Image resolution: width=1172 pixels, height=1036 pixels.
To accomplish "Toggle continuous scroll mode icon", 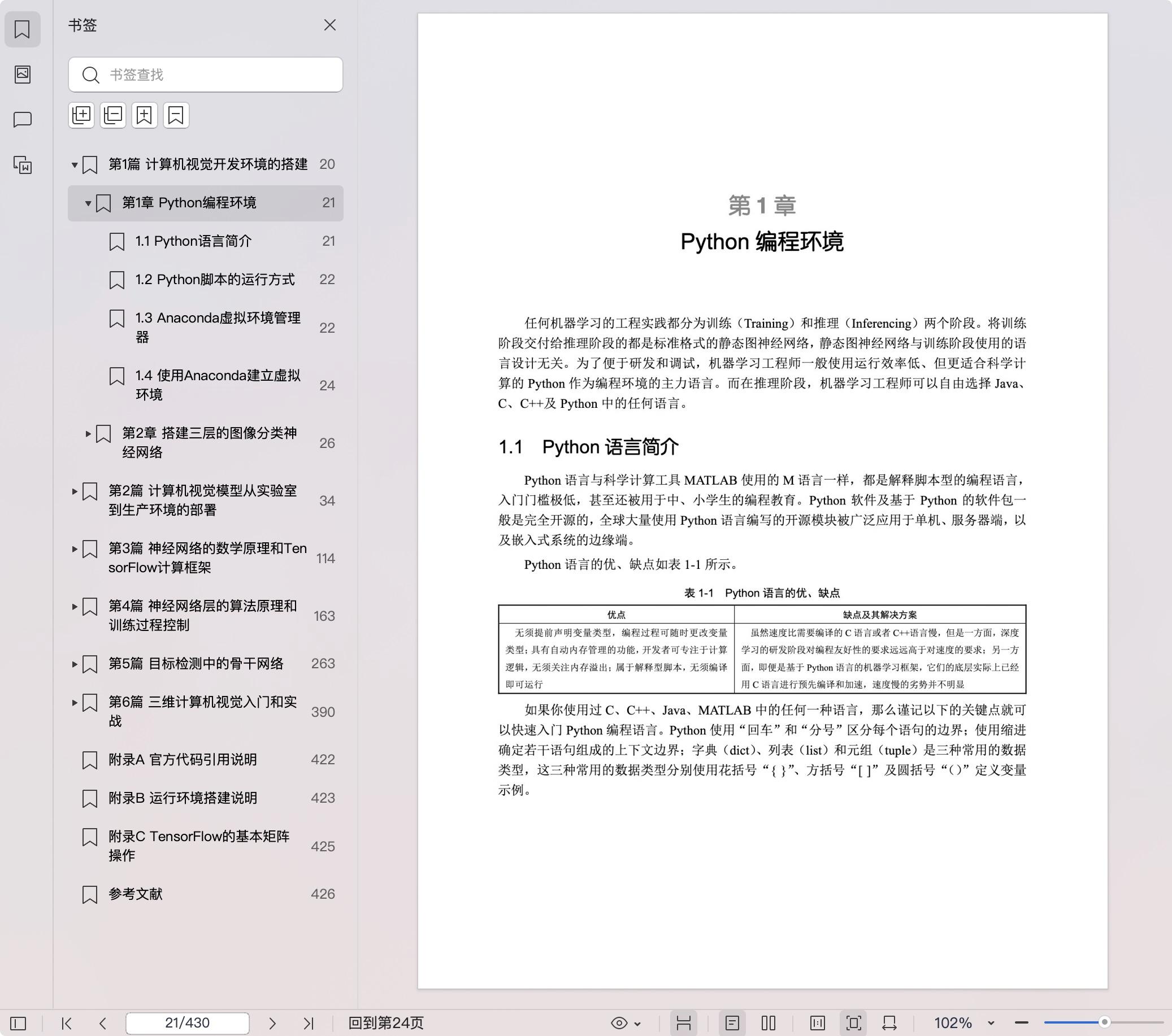I will [683, 1024].
